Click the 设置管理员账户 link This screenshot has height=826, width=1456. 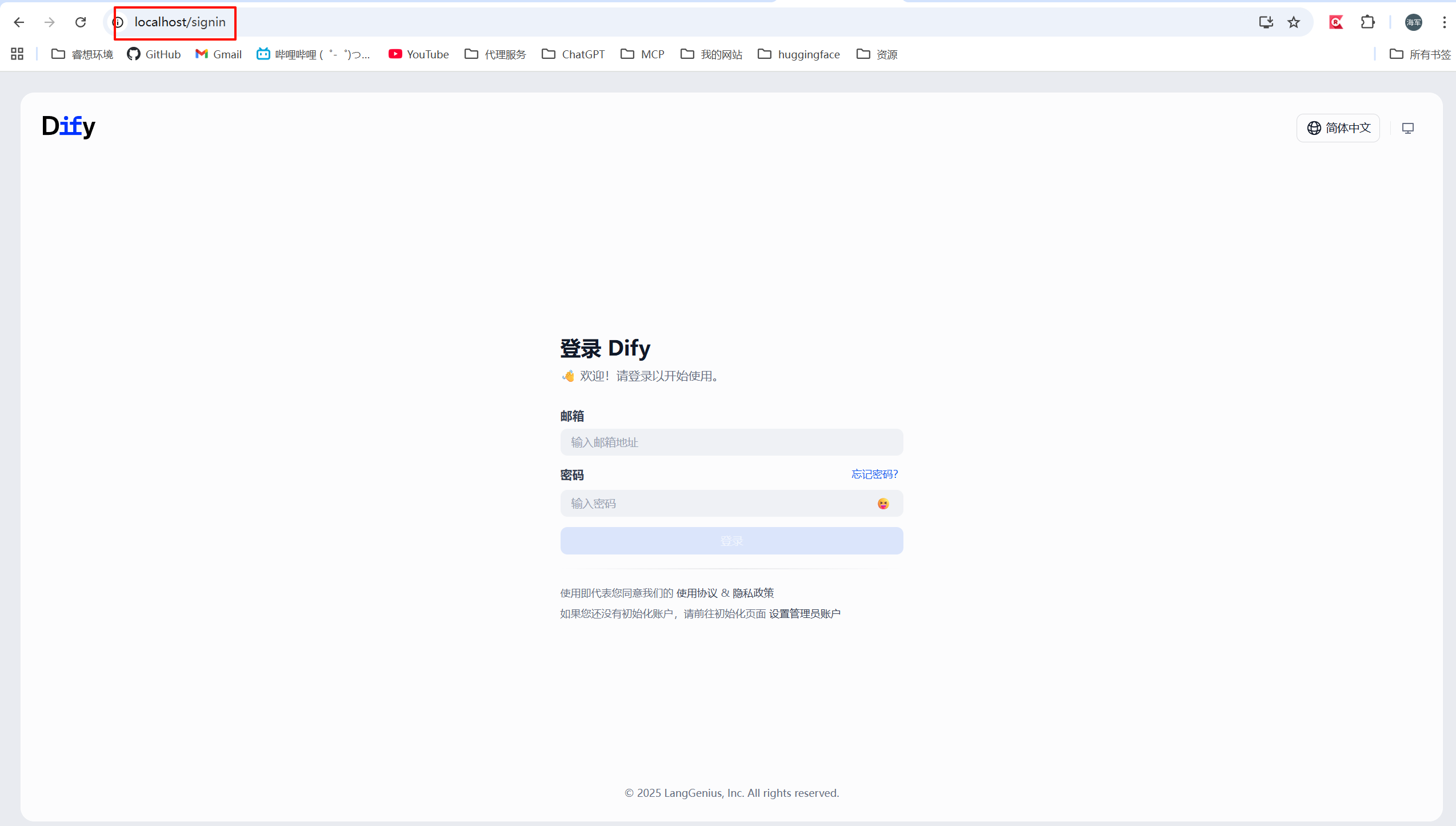pos(805,613)
